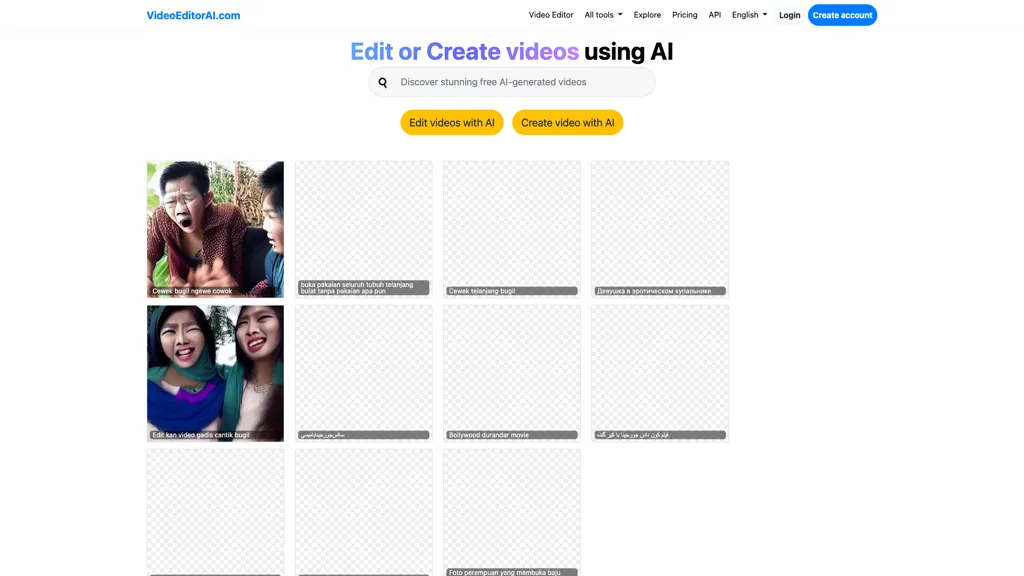Expand the English language dropdown
Screen dimensions: 1024x576
749,15
